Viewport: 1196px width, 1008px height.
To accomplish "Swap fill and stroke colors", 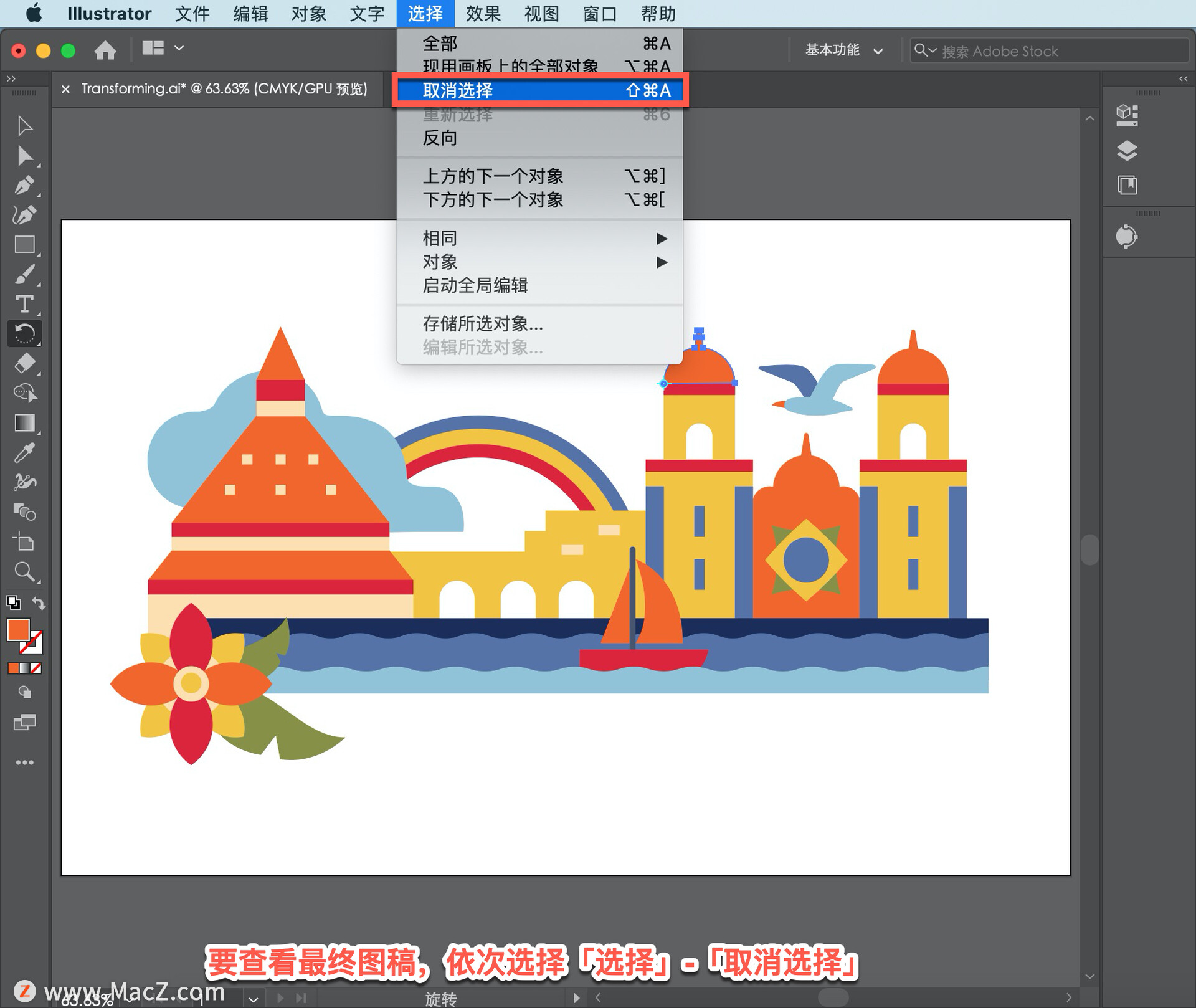I will tap(39, 603).
